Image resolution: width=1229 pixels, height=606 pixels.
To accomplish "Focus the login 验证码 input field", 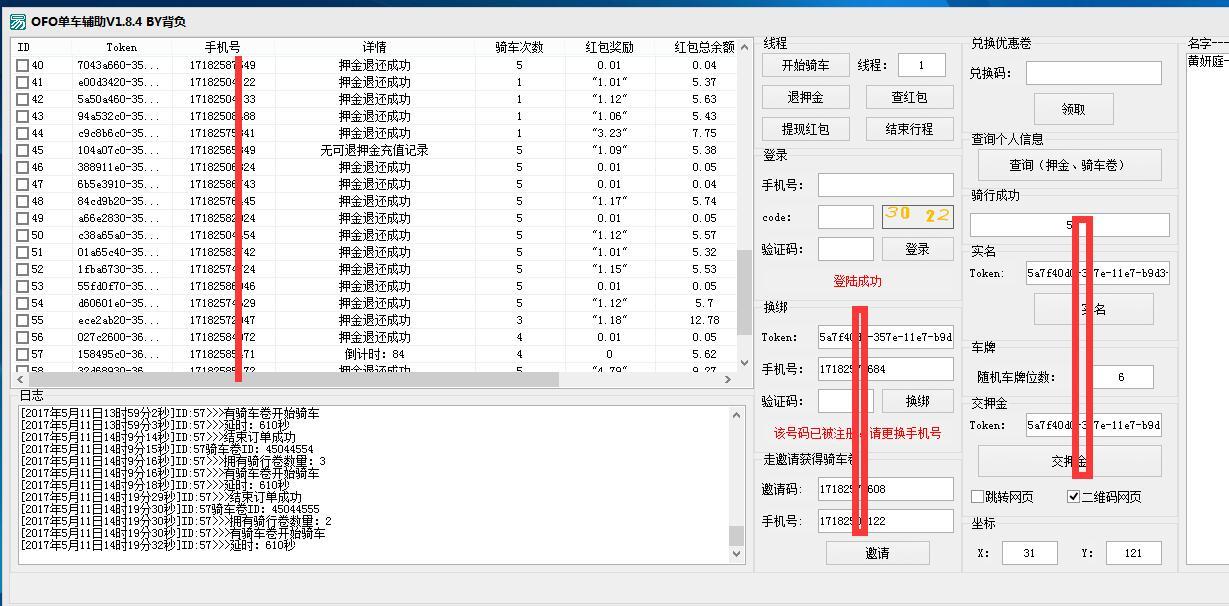I will (x=845, y=249).
